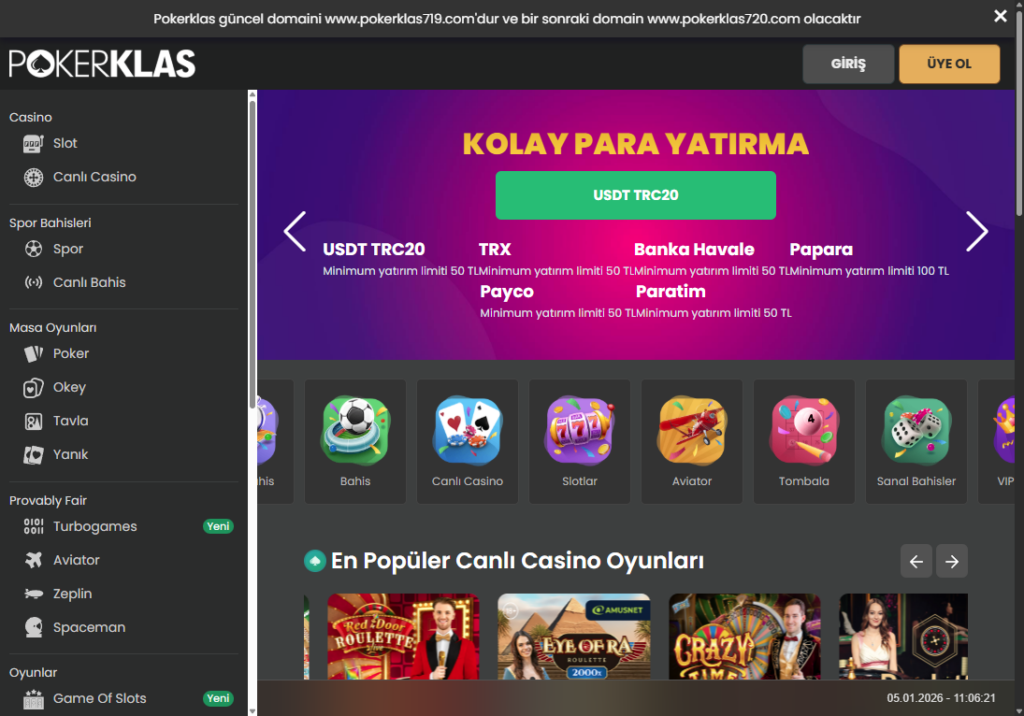The image size is (1024, 716).
Task: Click the green USDT TRC20 button
Action: pyautogui.click(x=635, y=195)
